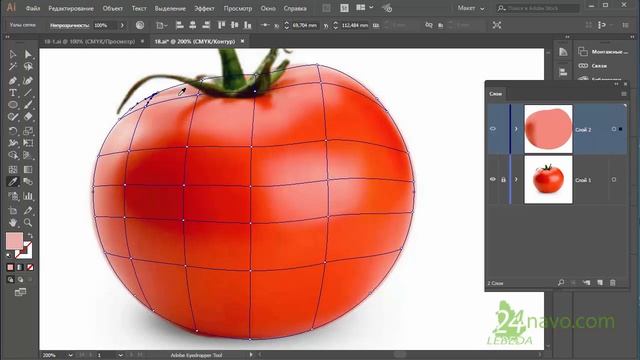Toggle lock on Слой 1
640x360 pixels.
click(503, 180)
